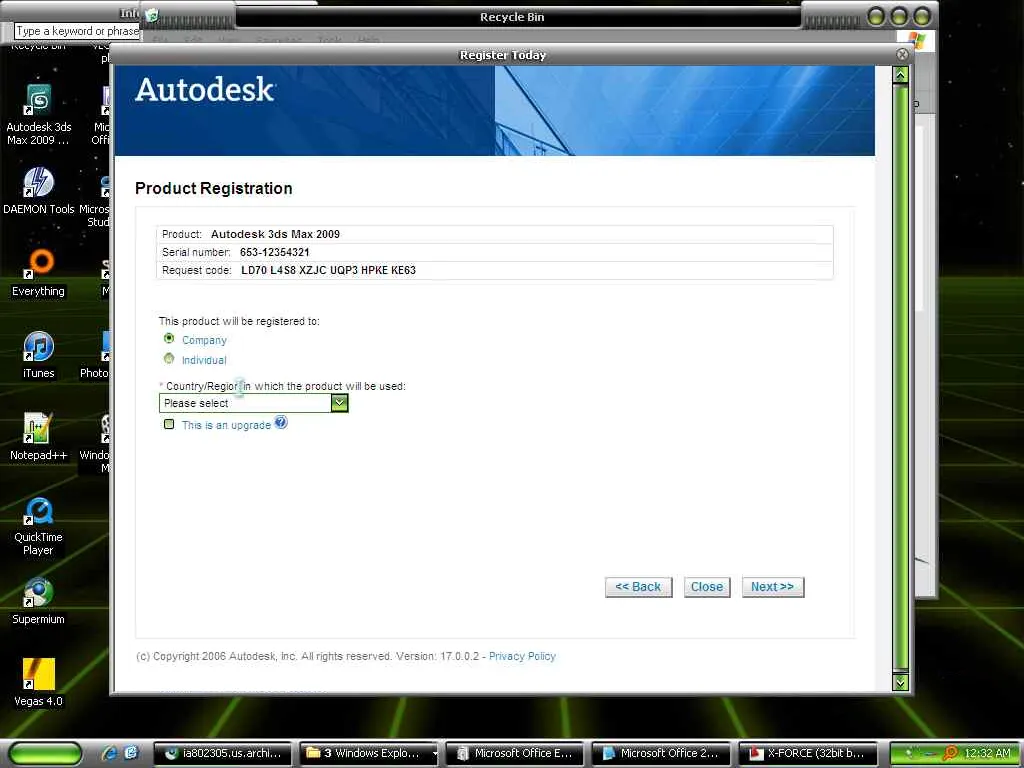Switch to Microsoft Office 2... taskbar item
Viewport: 1024px width, 768px height.
[x=662, y=753]
